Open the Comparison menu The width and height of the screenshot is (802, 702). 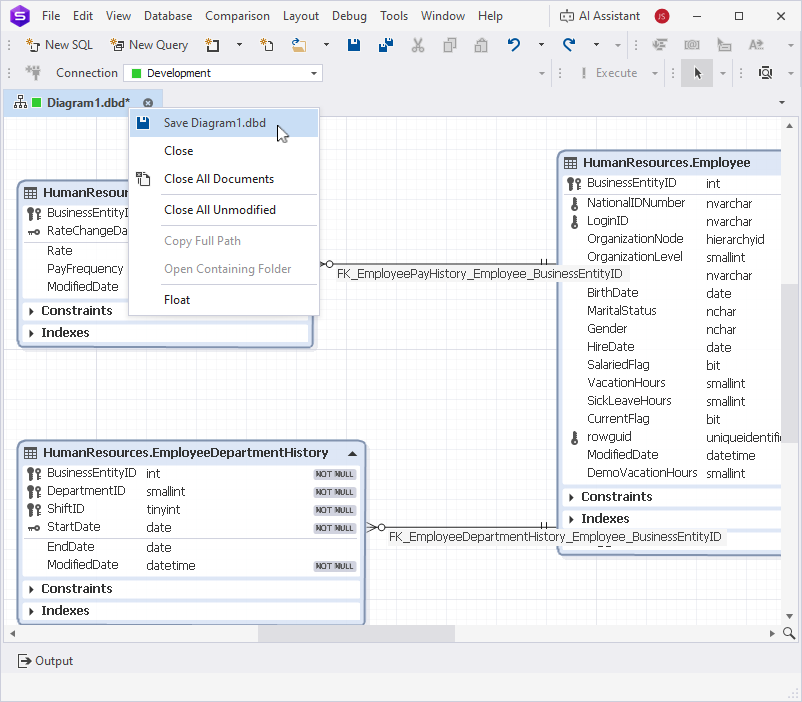click(x=237, y=16)
